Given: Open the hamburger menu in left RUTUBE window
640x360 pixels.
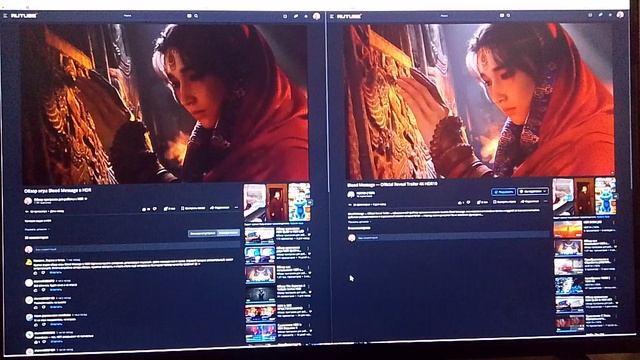Looking at the screenshot, I should [x=5, y=16].
